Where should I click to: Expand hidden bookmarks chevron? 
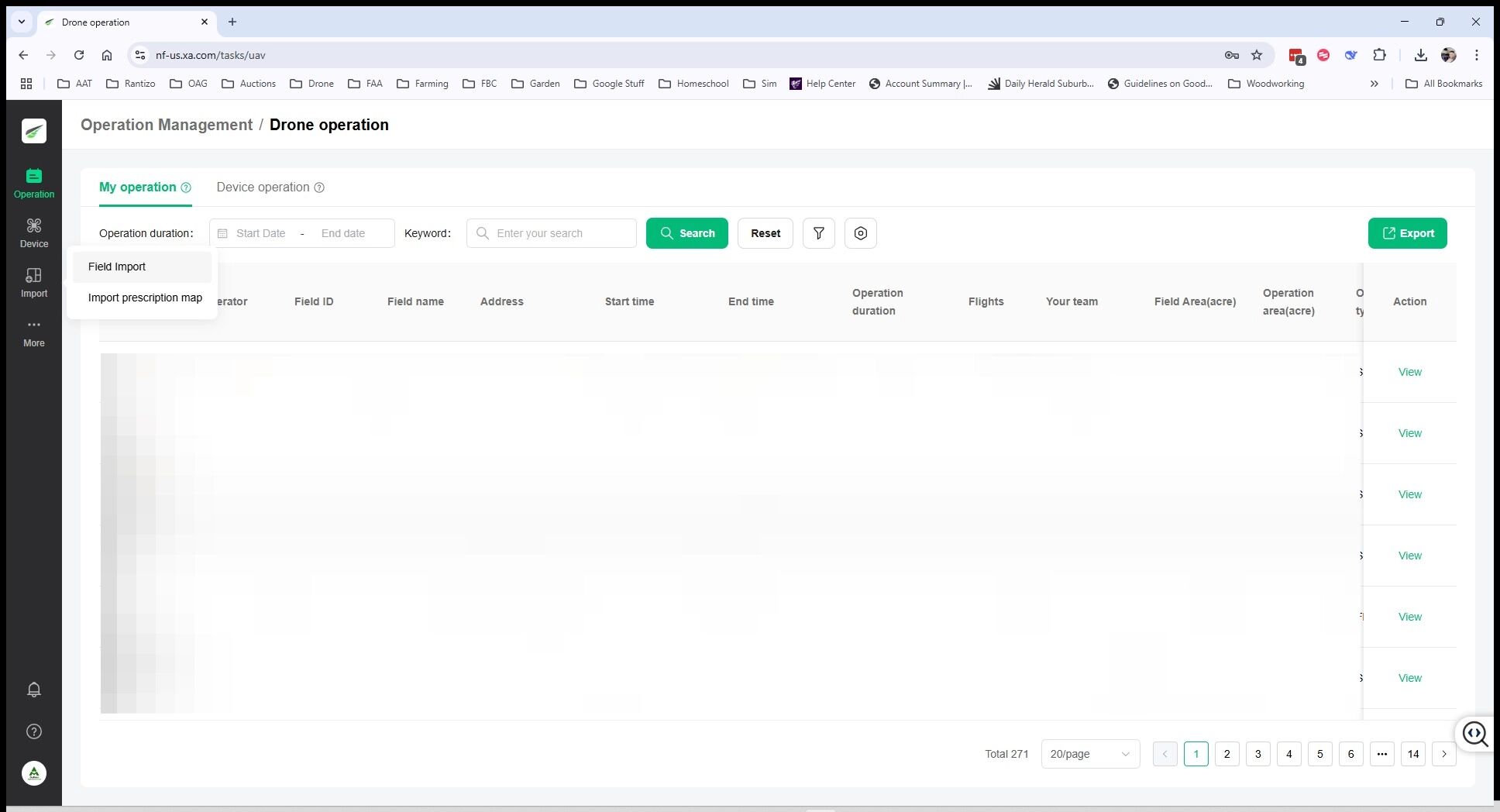(x=1374, y=84)
